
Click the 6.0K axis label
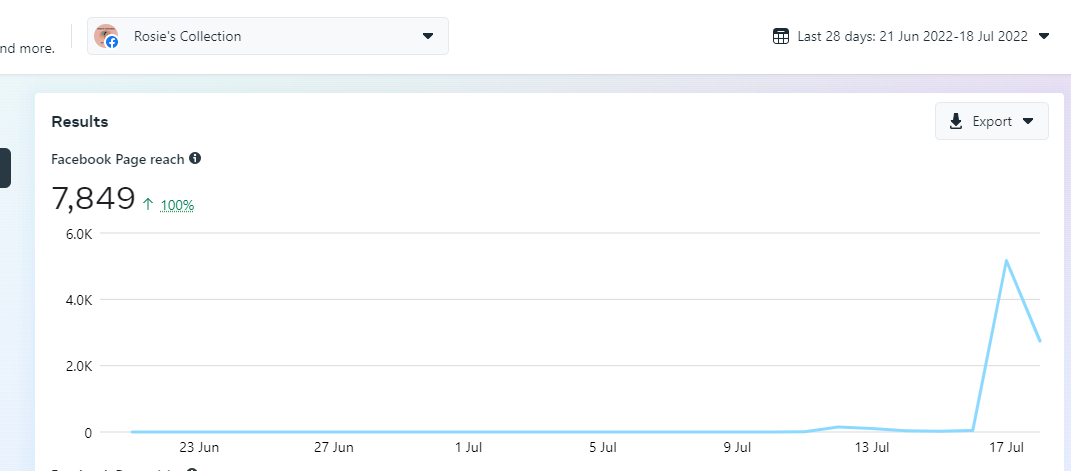point(79,234)
